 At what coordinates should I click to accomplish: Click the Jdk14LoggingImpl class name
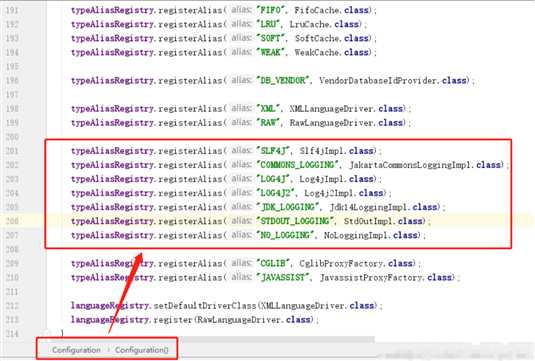(x=369, y=207)
